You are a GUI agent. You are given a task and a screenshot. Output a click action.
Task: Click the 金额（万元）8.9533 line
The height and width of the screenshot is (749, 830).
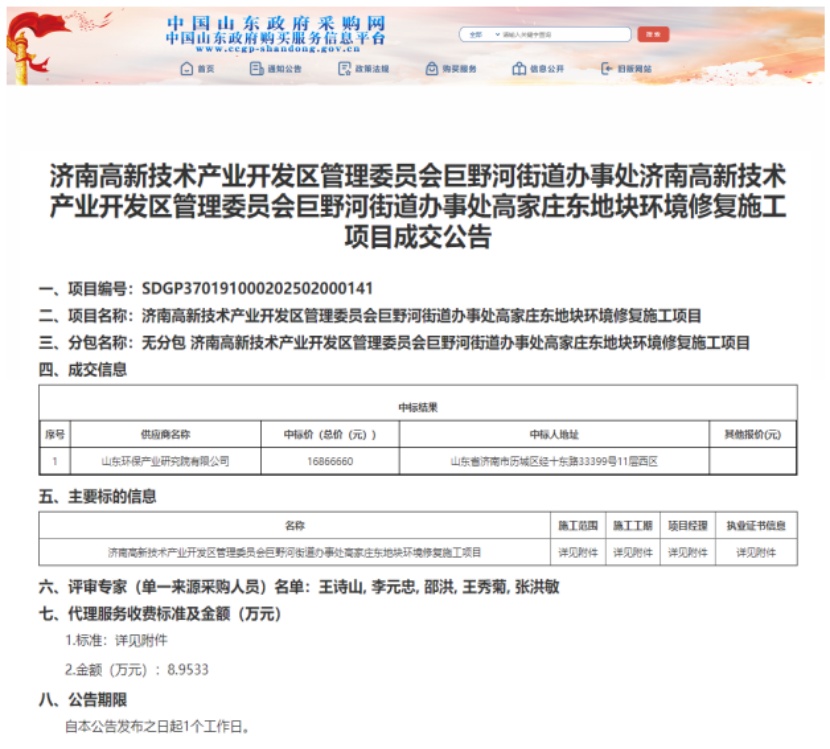[x=137, y=670]
